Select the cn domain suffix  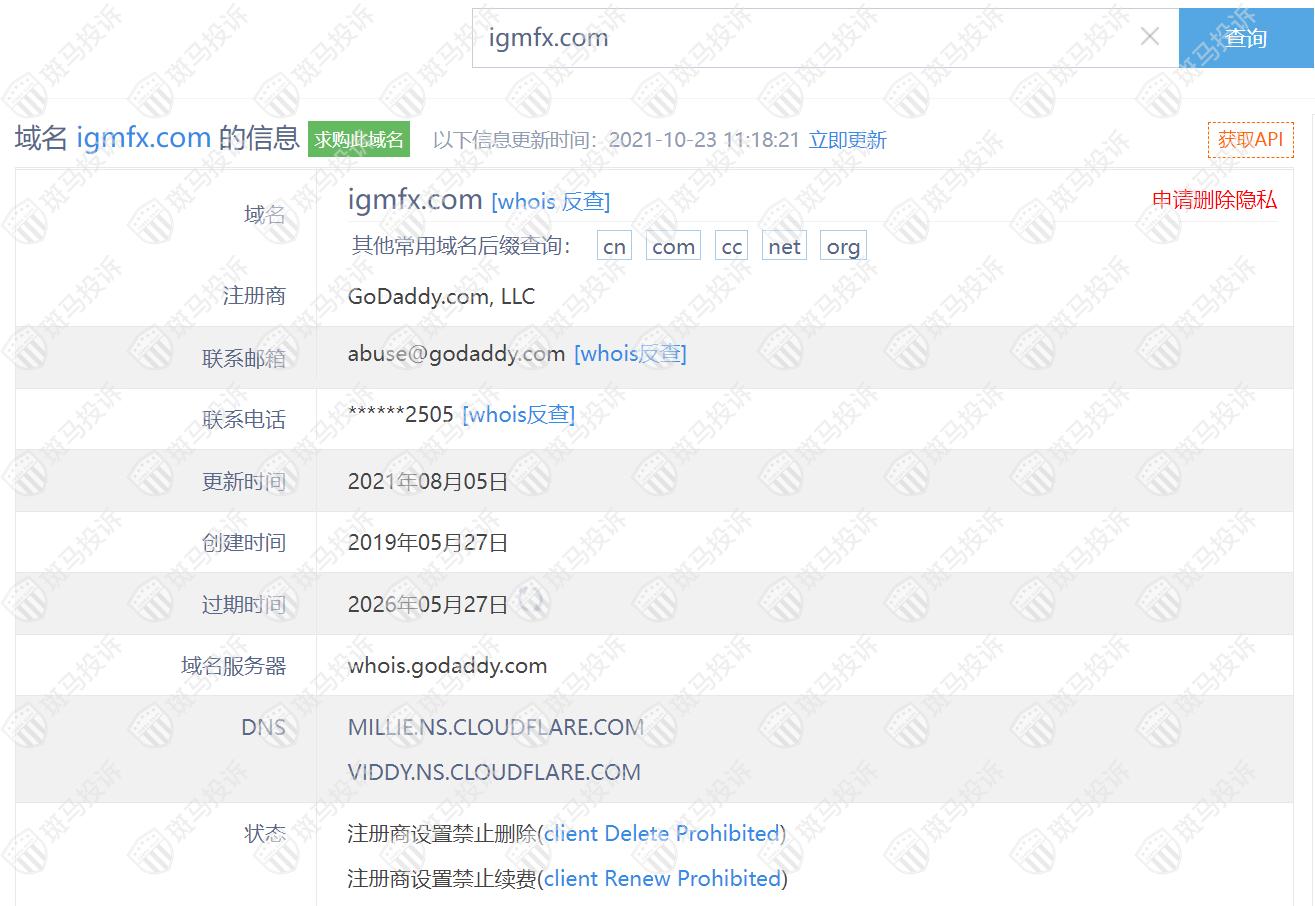click(x=614, y=247)
